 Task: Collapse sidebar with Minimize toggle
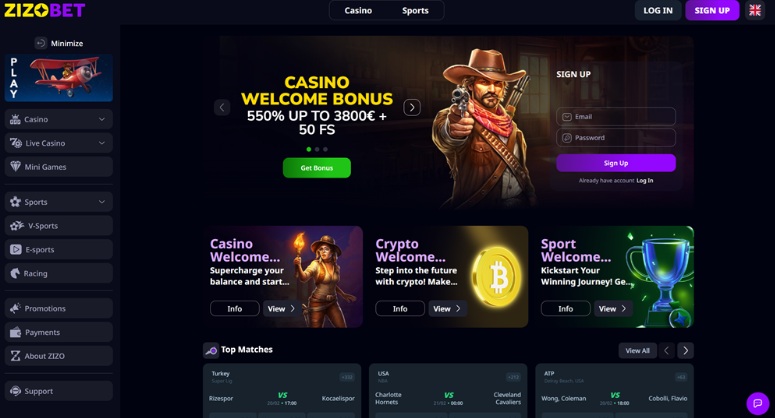(x=41, y=43)
